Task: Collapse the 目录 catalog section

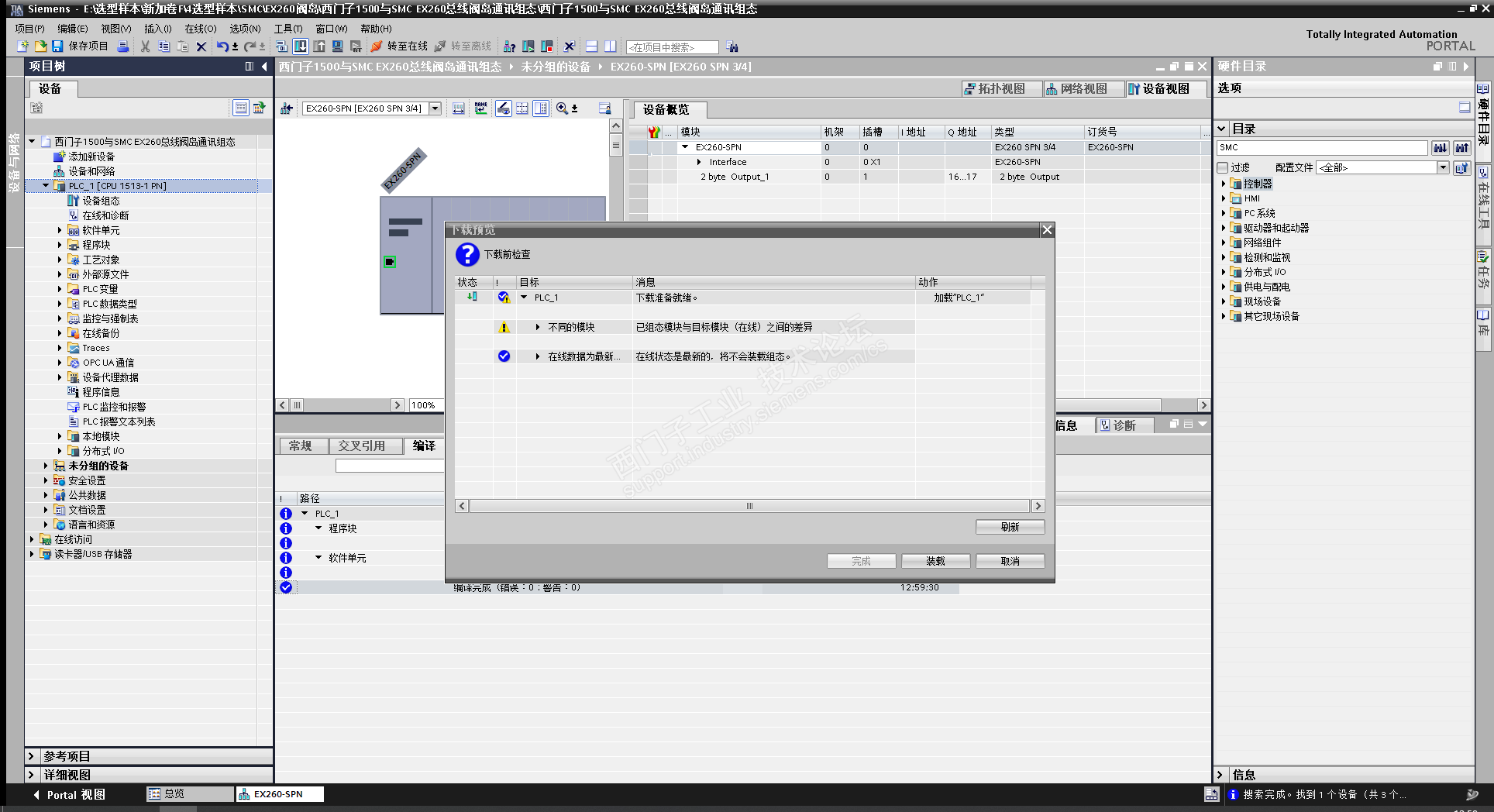Action: click(x=1222, y=129)
